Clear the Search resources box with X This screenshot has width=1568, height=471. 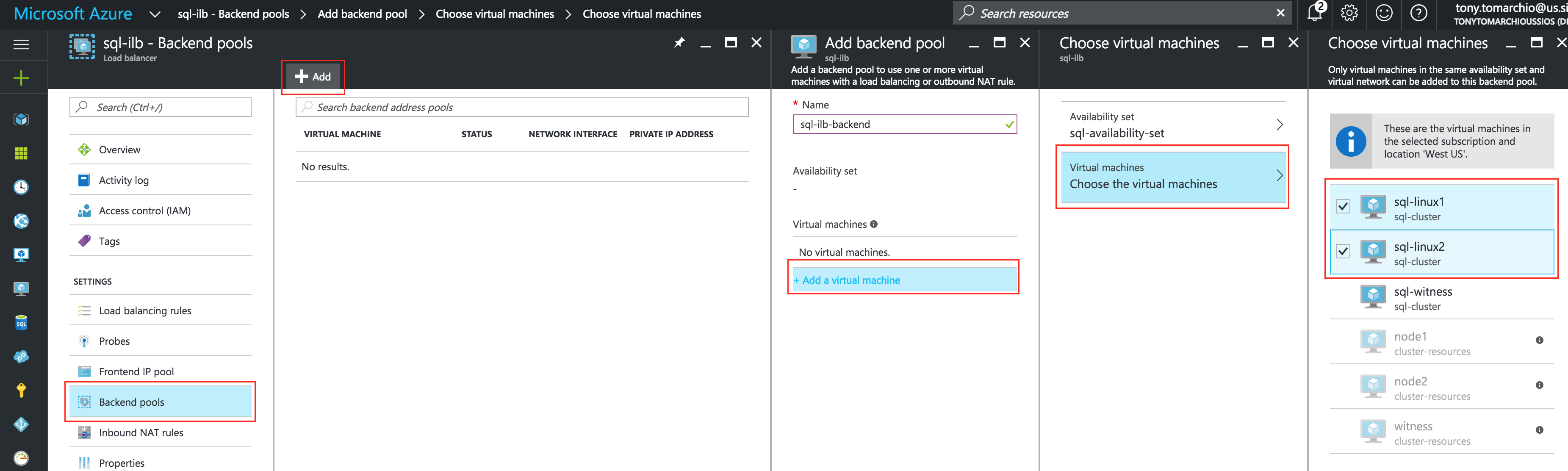point(1281,13)
